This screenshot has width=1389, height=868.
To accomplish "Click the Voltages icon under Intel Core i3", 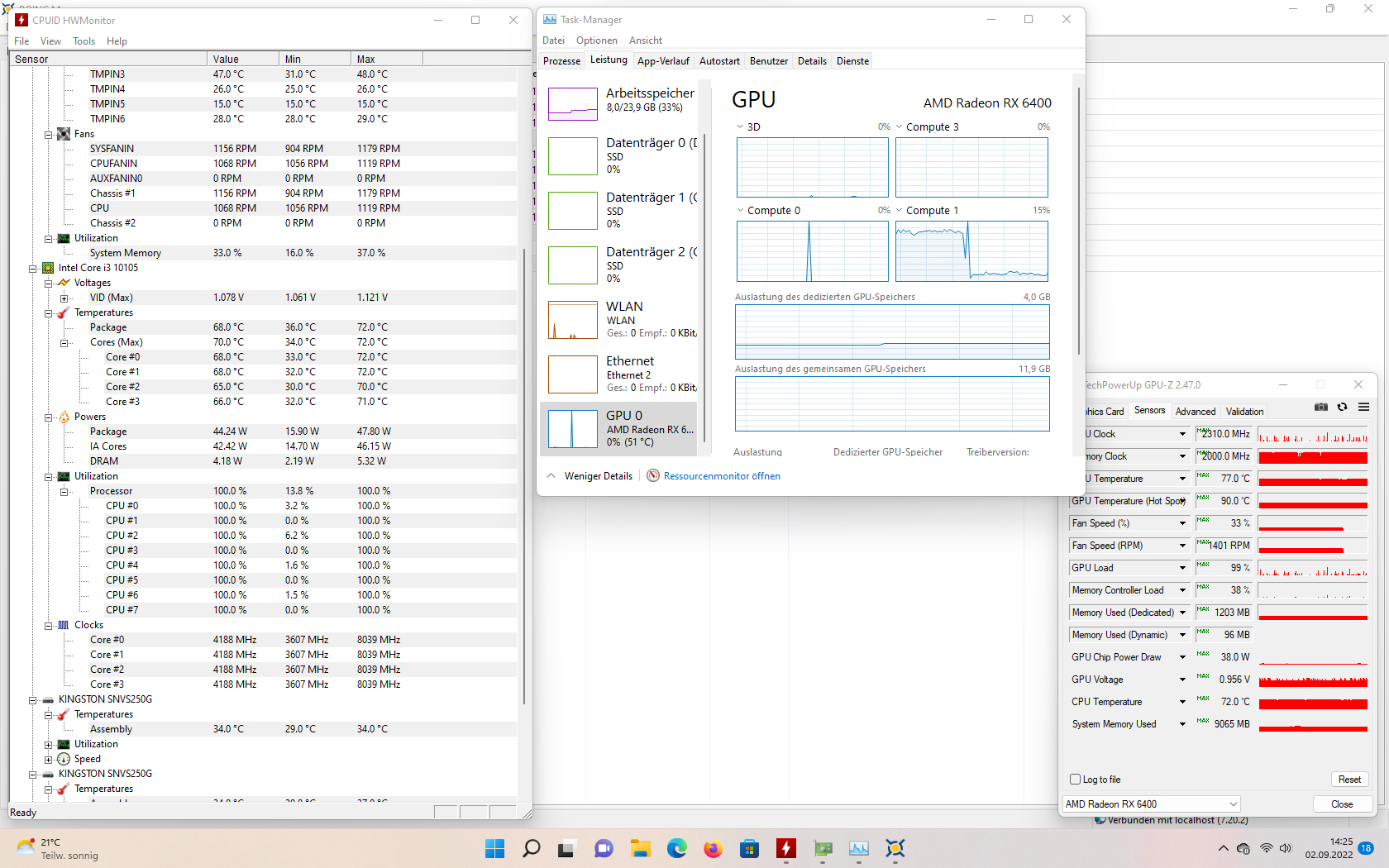I will pos(64,283).
